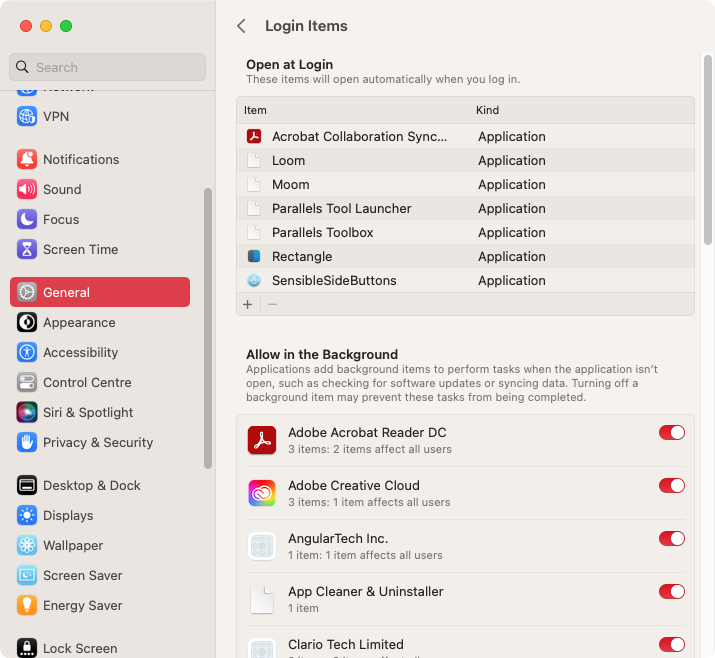
Task: Select Appearance in the sidebar
Action: pos(79,322)
